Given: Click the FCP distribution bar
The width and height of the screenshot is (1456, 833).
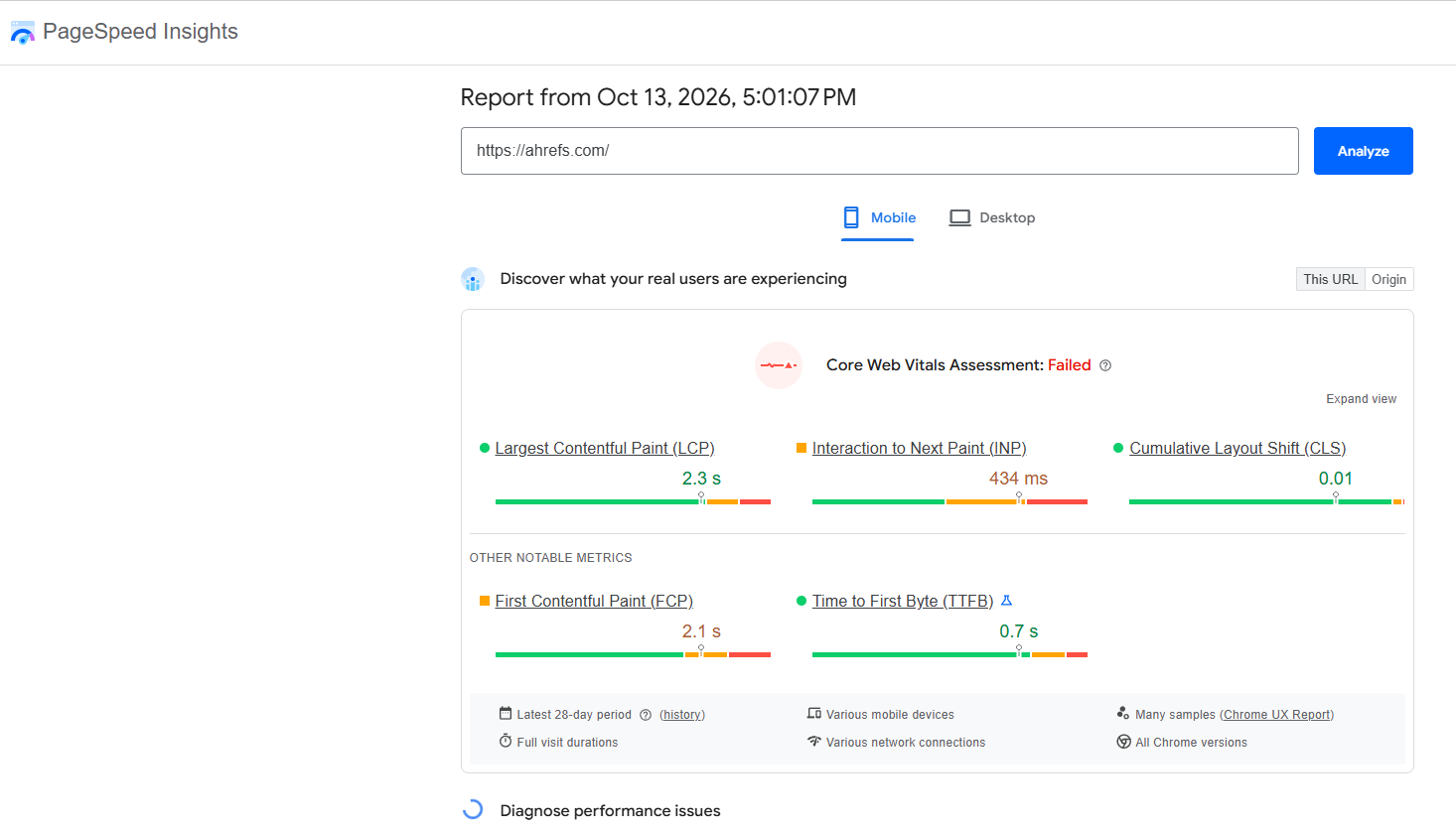Looking at the screenshot, I should (633, 654).
